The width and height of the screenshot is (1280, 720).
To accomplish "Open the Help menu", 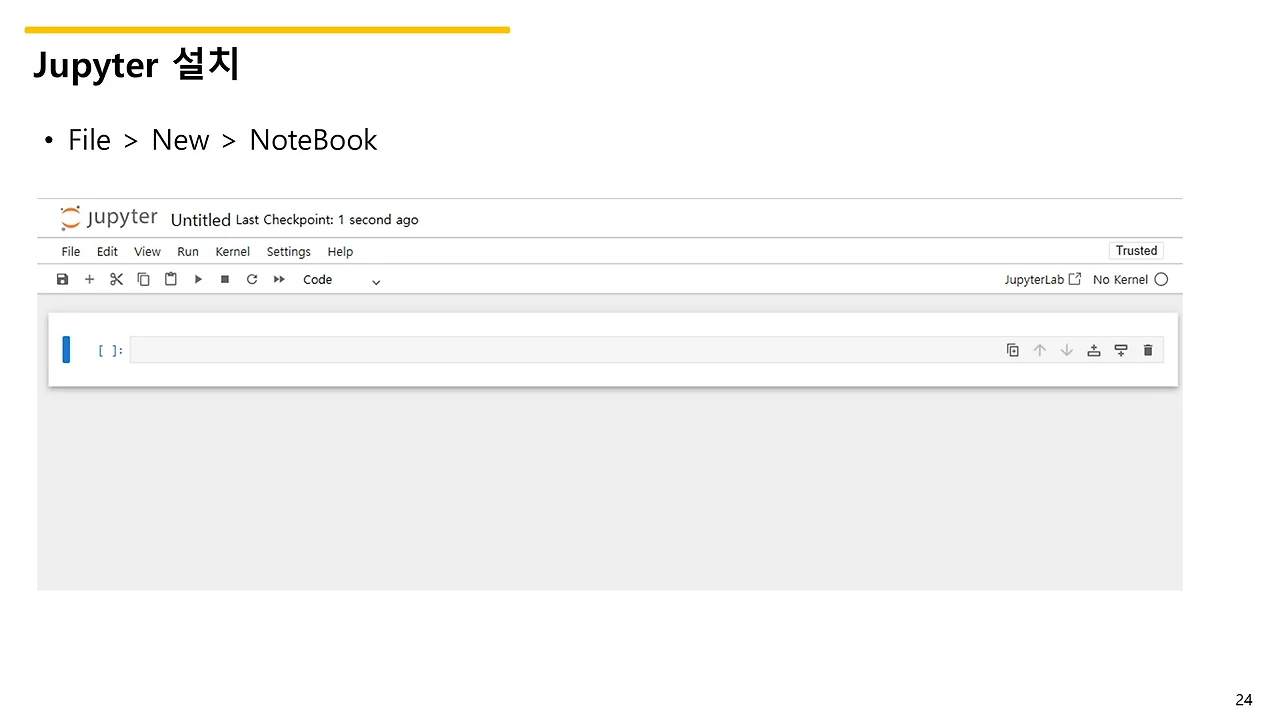I will click(340, 252).
